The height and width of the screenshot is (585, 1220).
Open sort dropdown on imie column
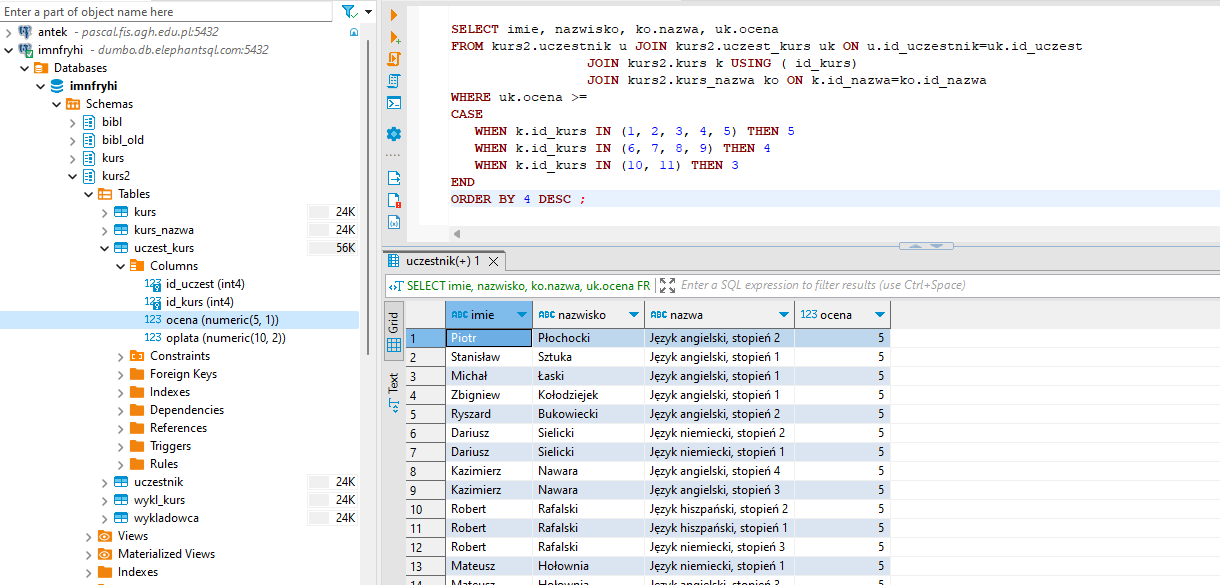coord(521,314)
